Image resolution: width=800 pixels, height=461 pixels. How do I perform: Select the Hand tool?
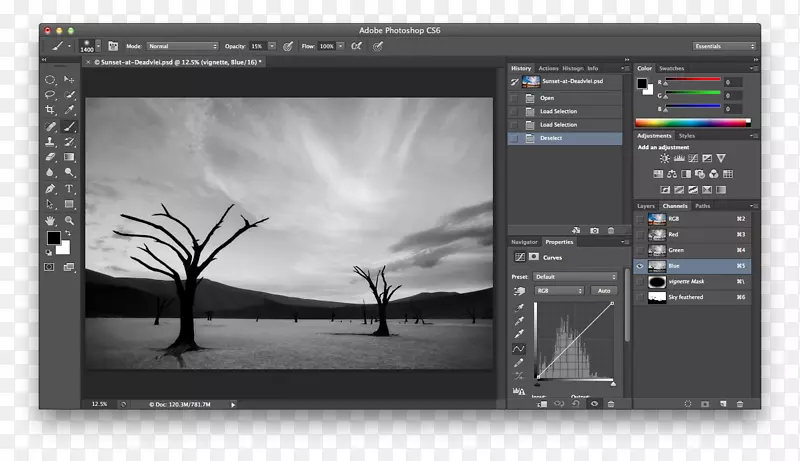49,220
